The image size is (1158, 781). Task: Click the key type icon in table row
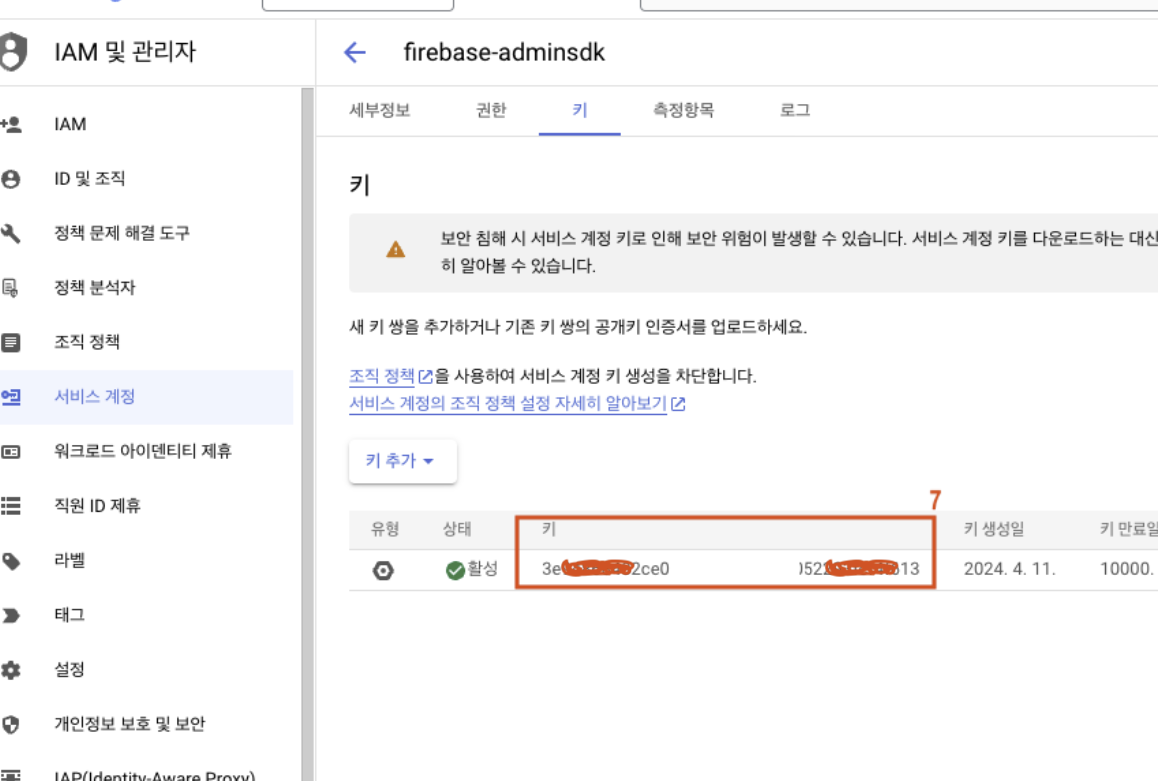click(x=383, y=570)
